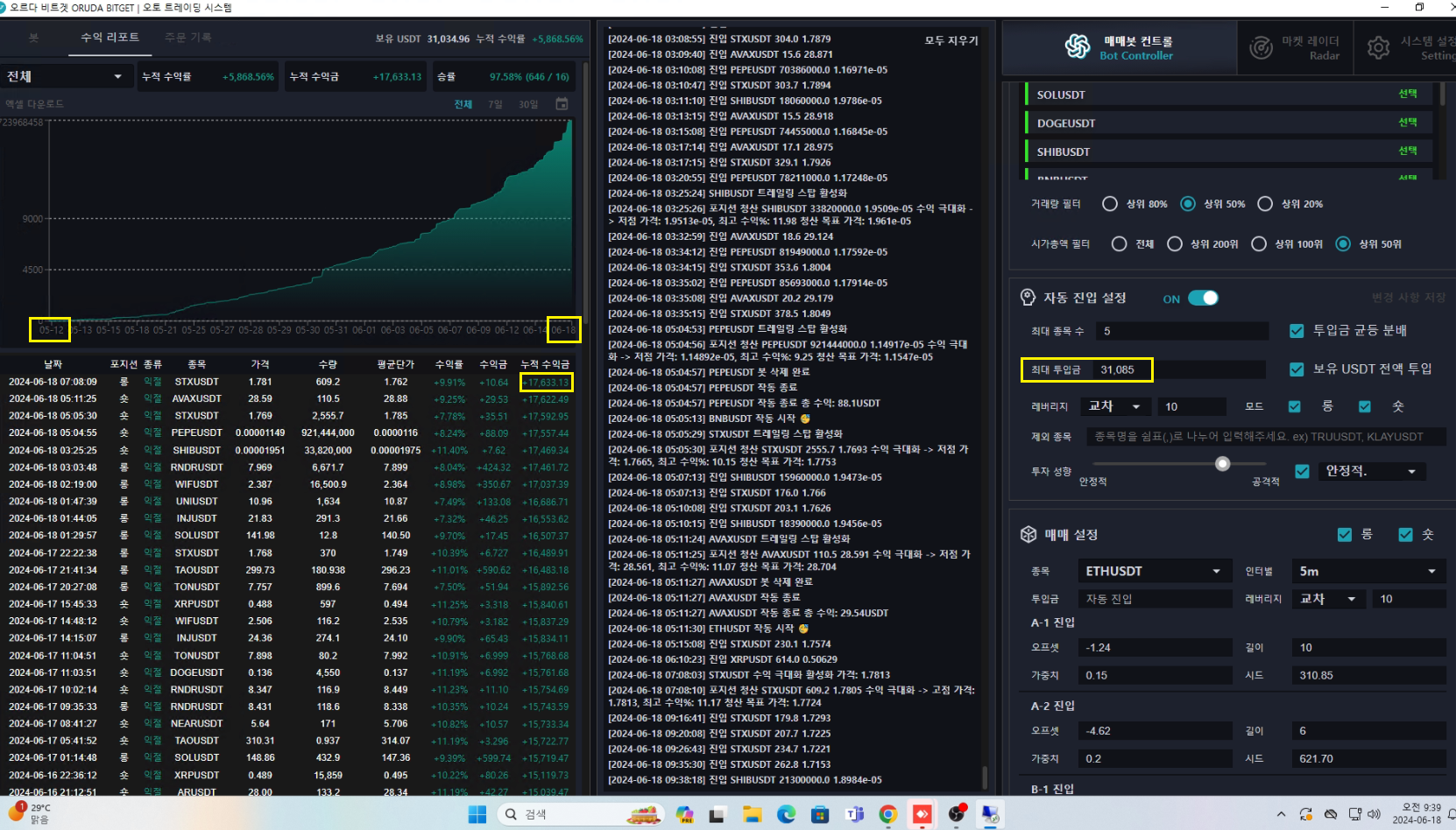Click the trade settings cube icon
The image size is (1456, 830).
(x=1028, y=534)
